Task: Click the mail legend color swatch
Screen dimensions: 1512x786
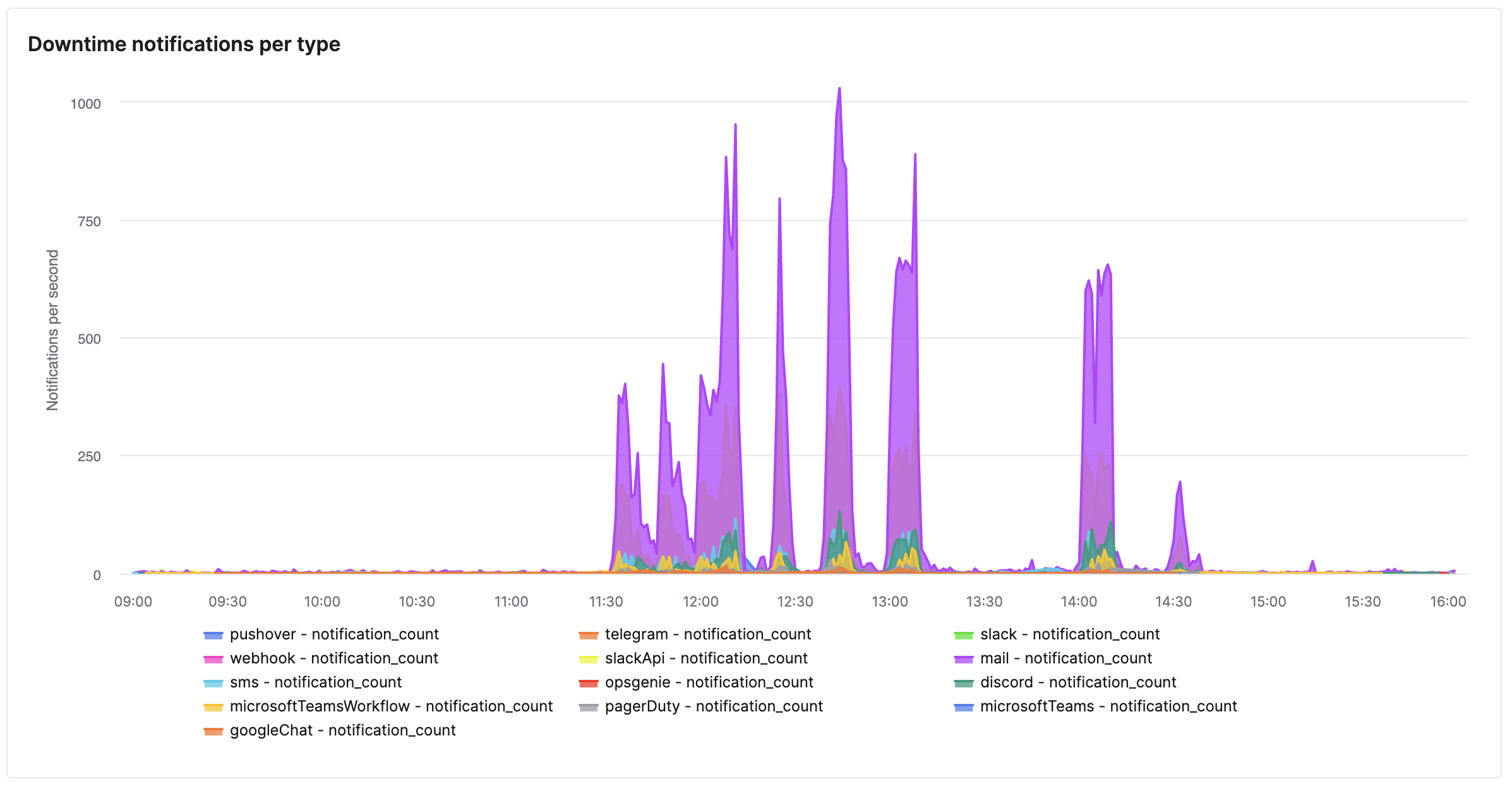Action: coord(964,659)
